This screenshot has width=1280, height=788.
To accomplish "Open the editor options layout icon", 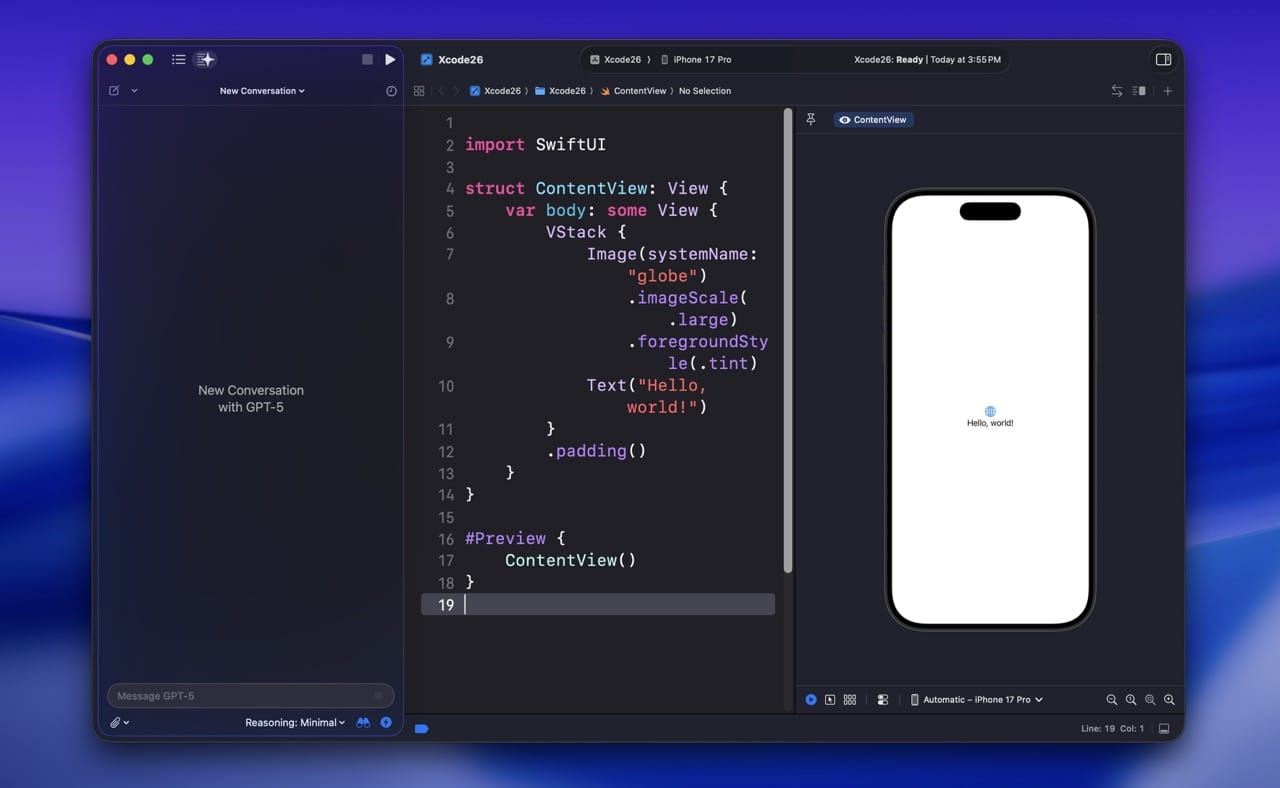I will point(1139,91).
